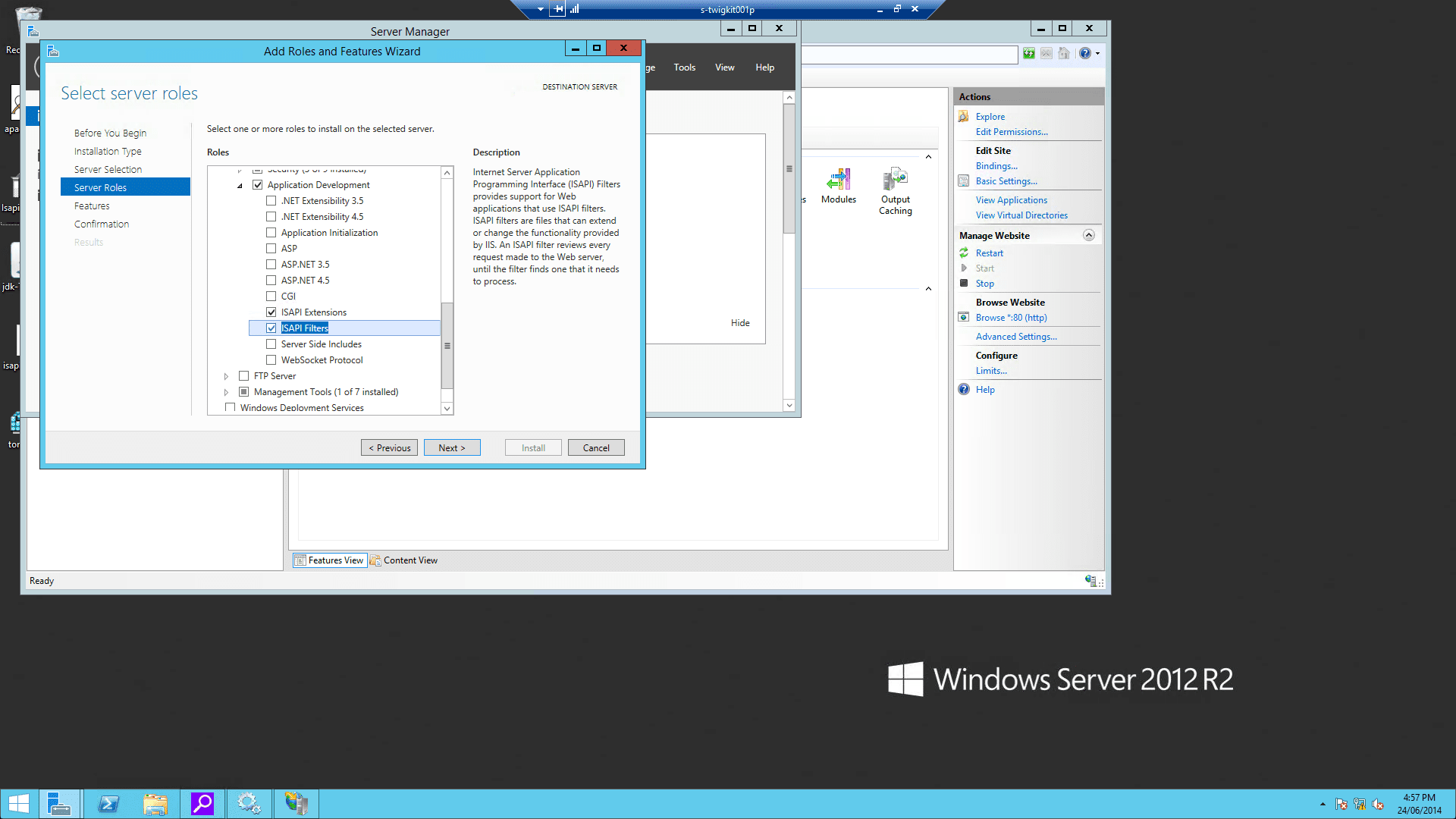The width and height of the screenshot is (1456, 819).
Task: Click the Stop website icon
Action: (964, 284)
